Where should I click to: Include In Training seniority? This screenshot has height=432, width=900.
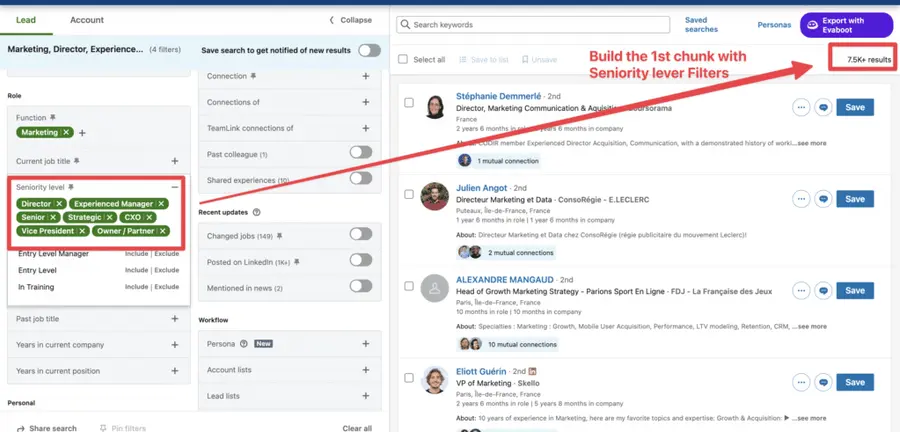tap(137, 286)
